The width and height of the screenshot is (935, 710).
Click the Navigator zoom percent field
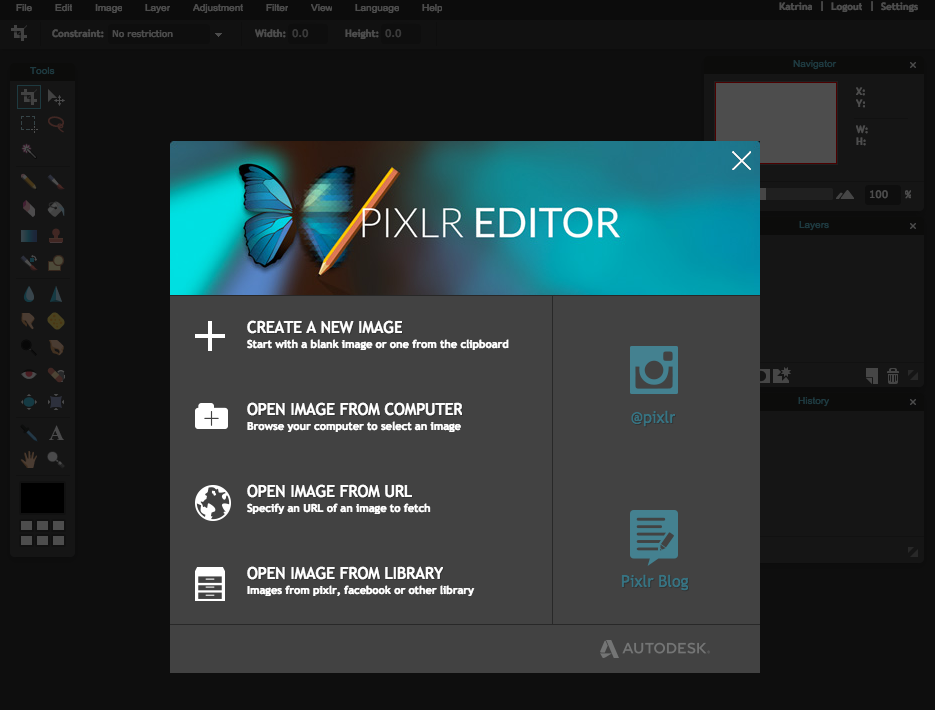[882, 194]
